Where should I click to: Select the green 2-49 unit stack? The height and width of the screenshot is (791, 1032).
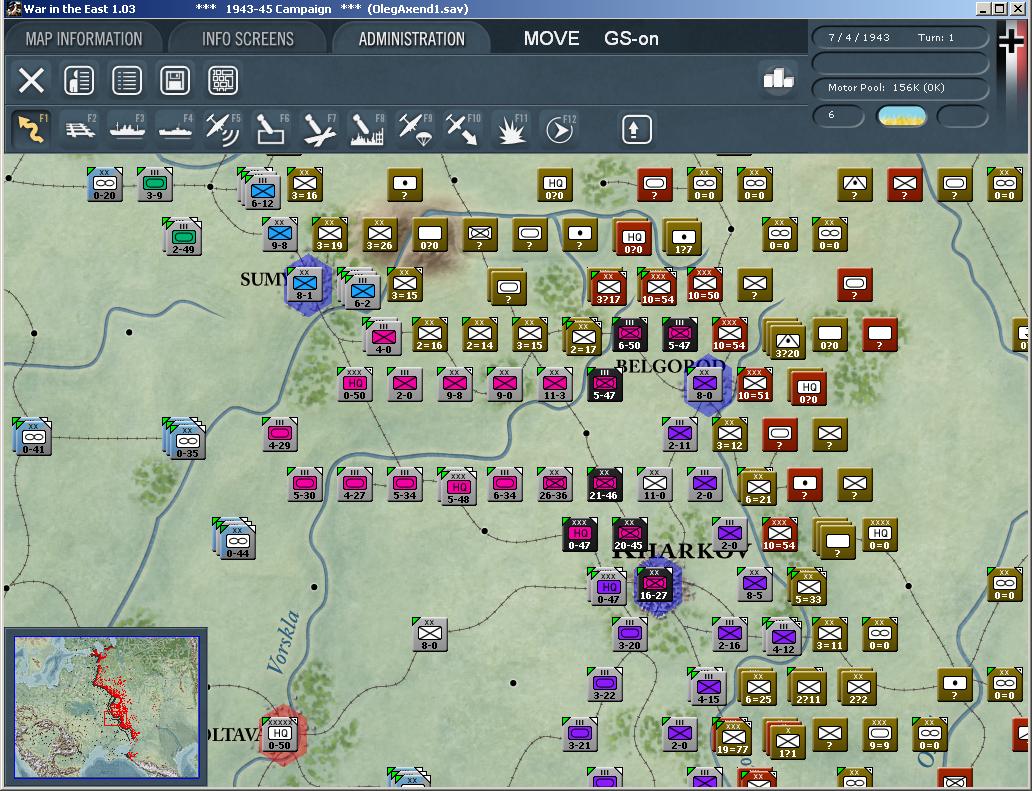tap(182, 238)
